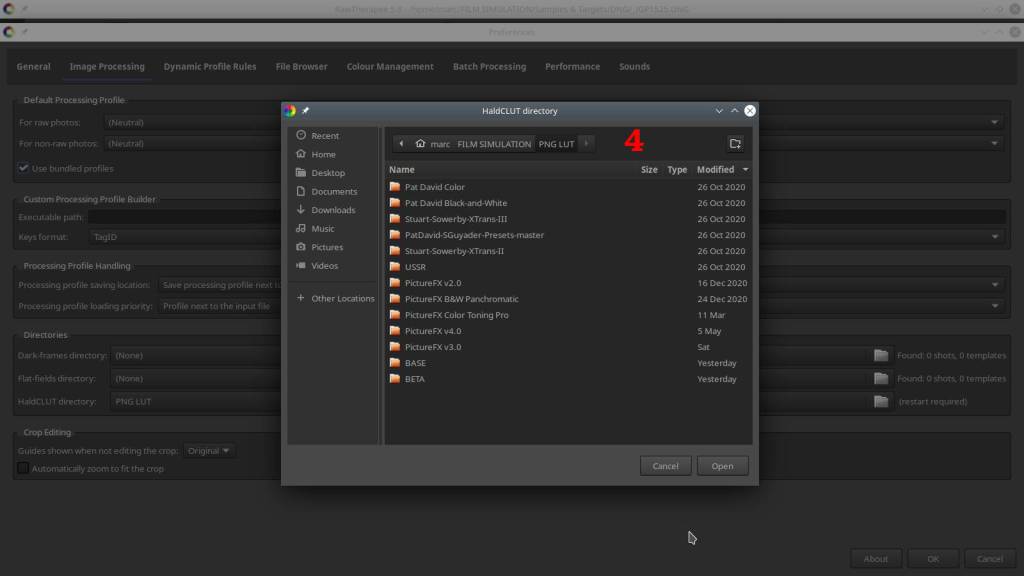Toggle the Modified column sort arrow
Viewport: 1024px width, 576px height.
click(745, 170)
